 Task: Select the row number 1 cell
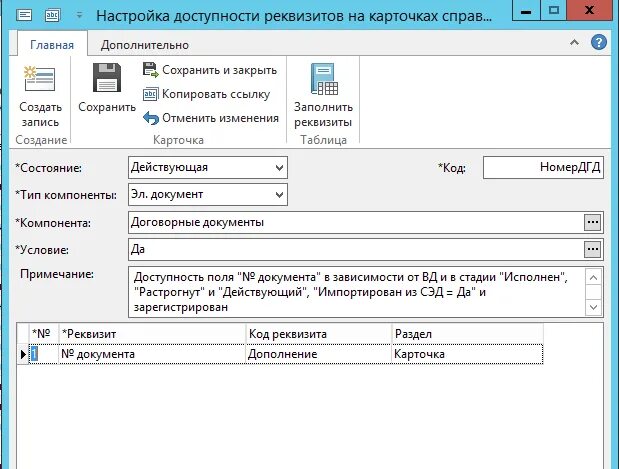[x=44, y=354]
